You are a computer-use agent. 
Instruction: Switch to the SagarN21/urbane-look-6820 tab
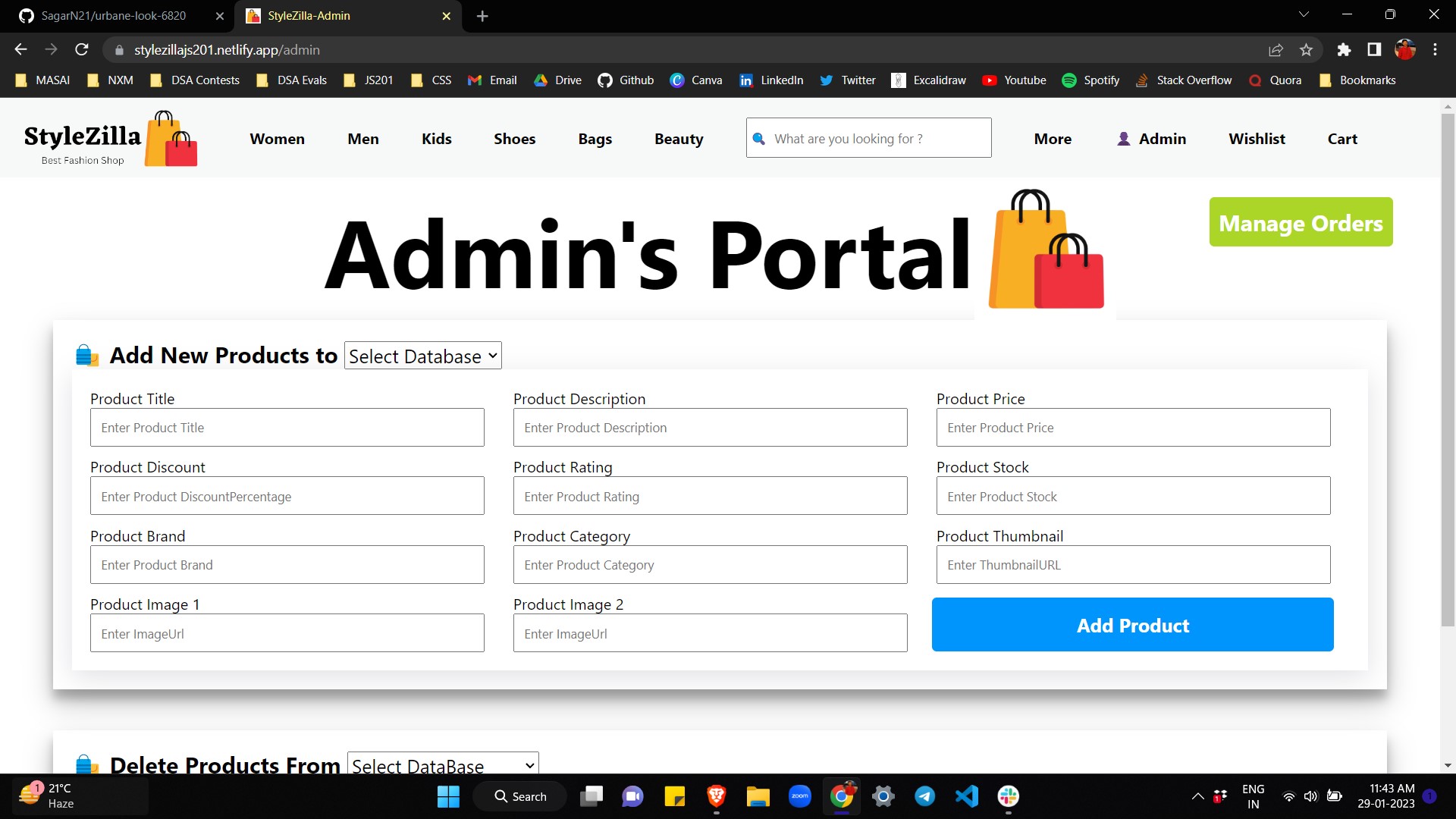[114, 16]
